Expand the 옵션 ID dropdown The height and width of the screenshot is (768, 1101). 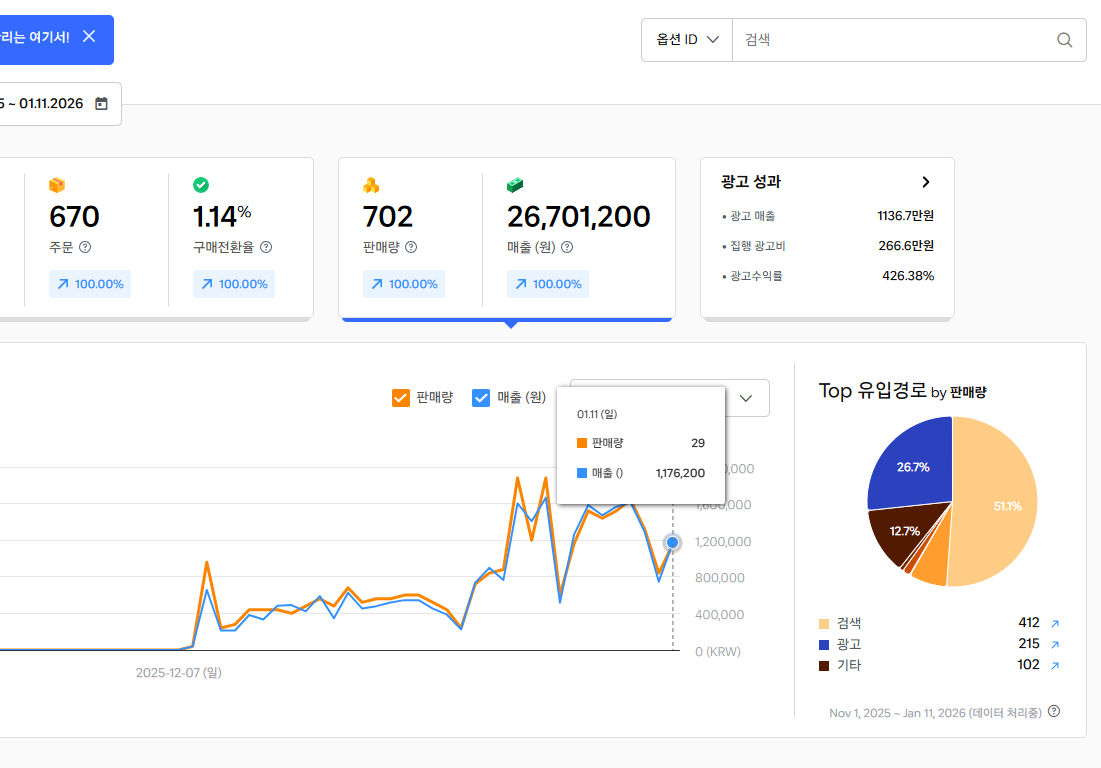pyautogui.click(x=687, y=40)
